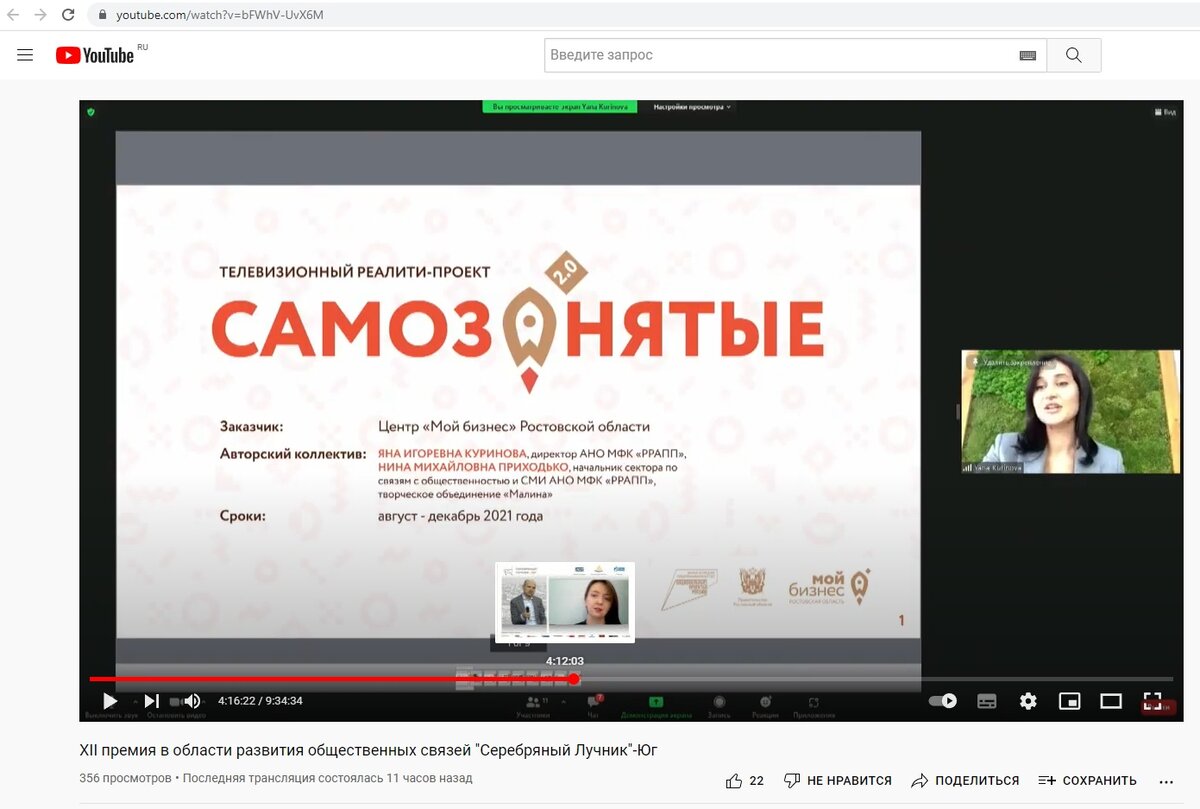Click the Zoom 'Реакции' icon in the recording

pos(765,707)
